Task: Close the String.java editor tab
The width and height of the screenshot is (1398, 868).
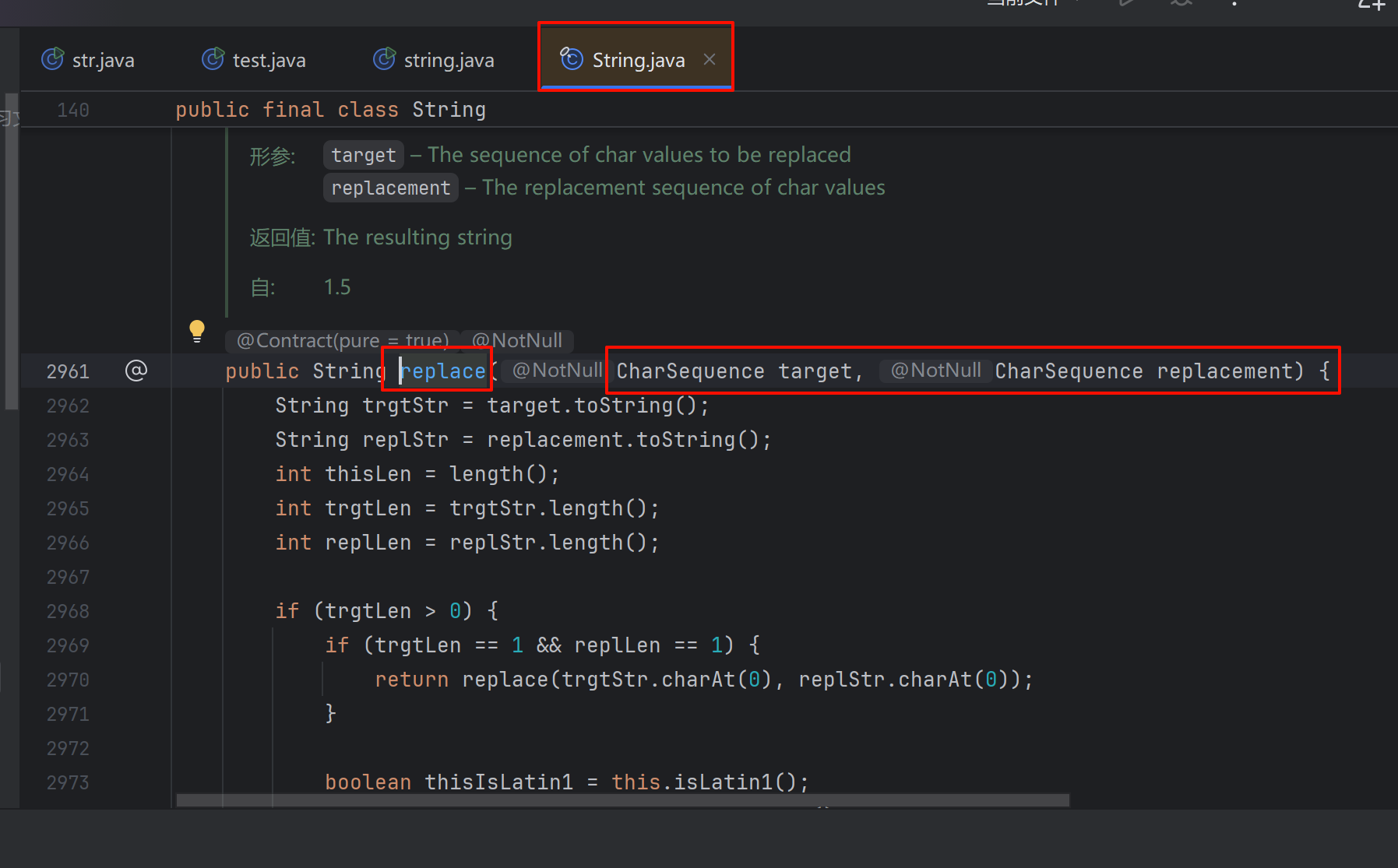Action: coord(709,59)
